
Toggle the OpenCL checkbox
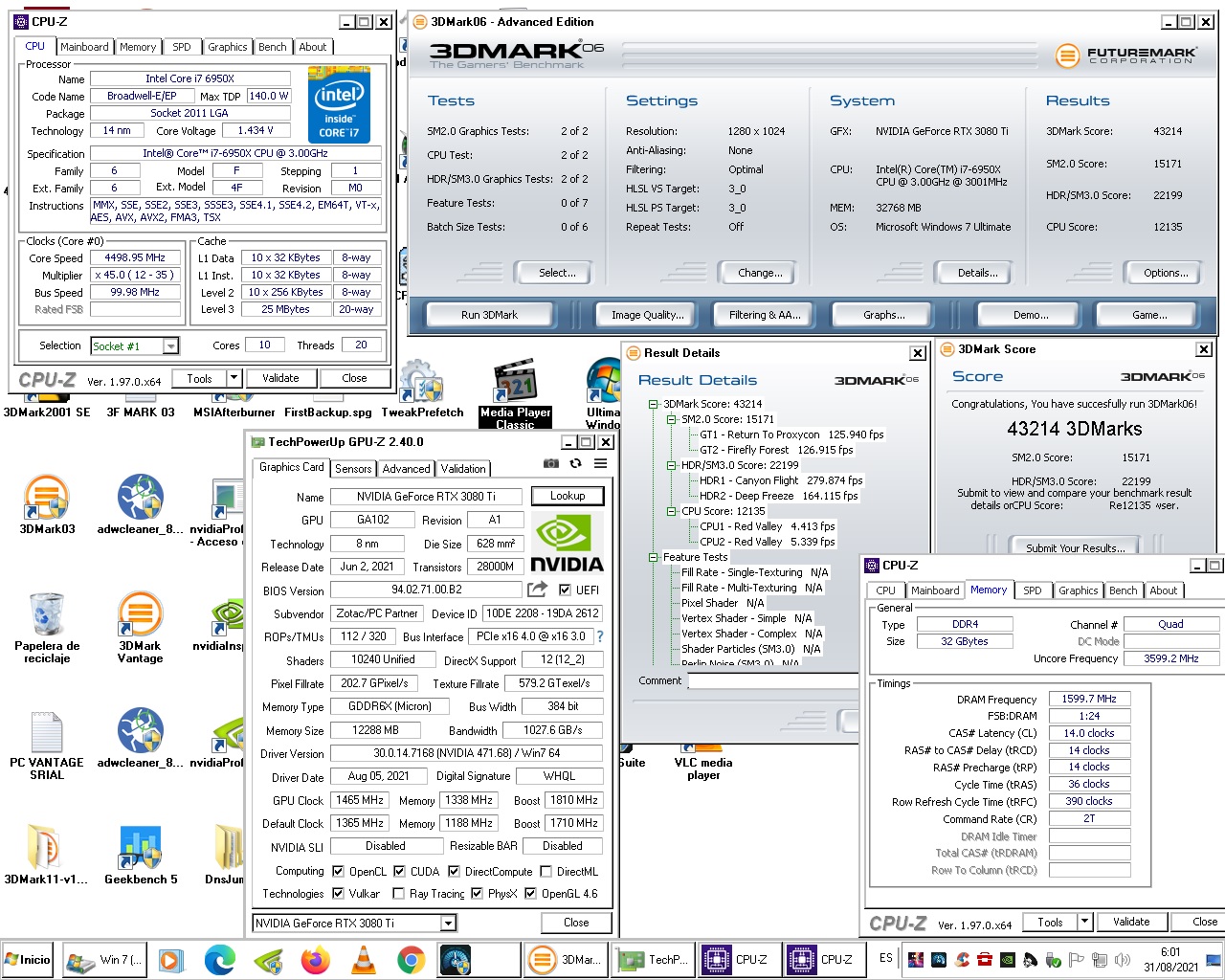338,872
